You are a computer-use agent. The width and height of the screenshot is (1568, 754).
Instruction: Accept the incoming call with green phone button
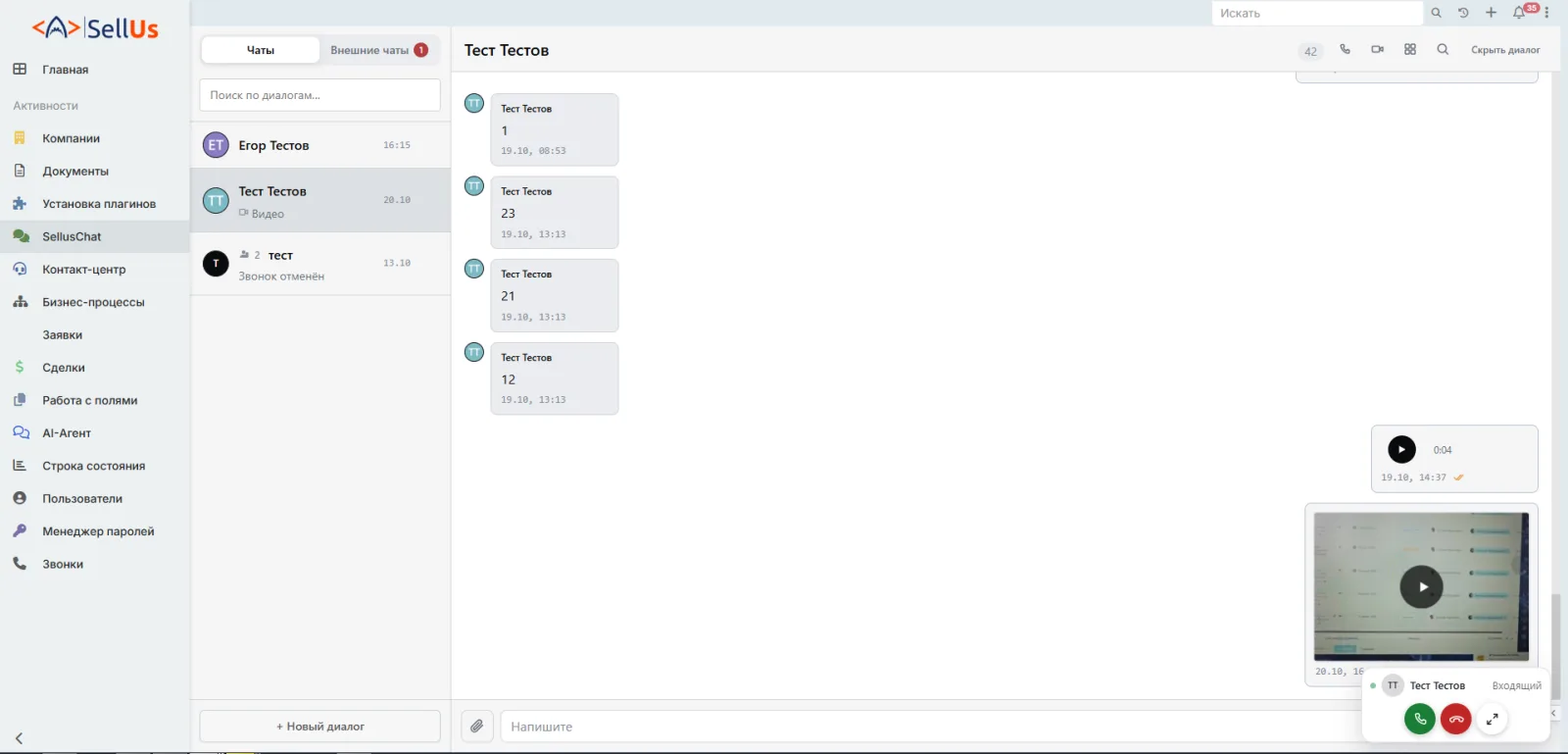click(1419, 719)
